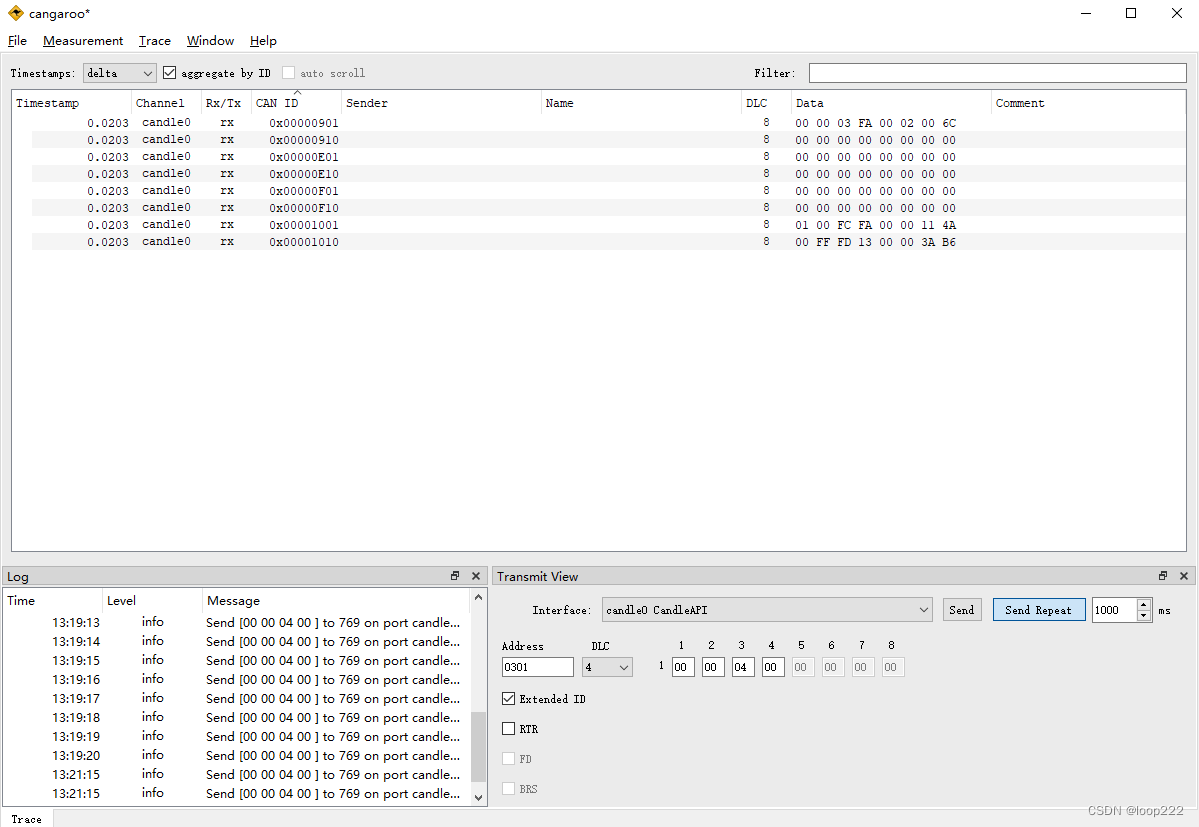The height and width of the screenshot is (827, 1199).
Task: Click the Log scrollbar up arrow
Action: pyautogui.click(x=478, y=597)
